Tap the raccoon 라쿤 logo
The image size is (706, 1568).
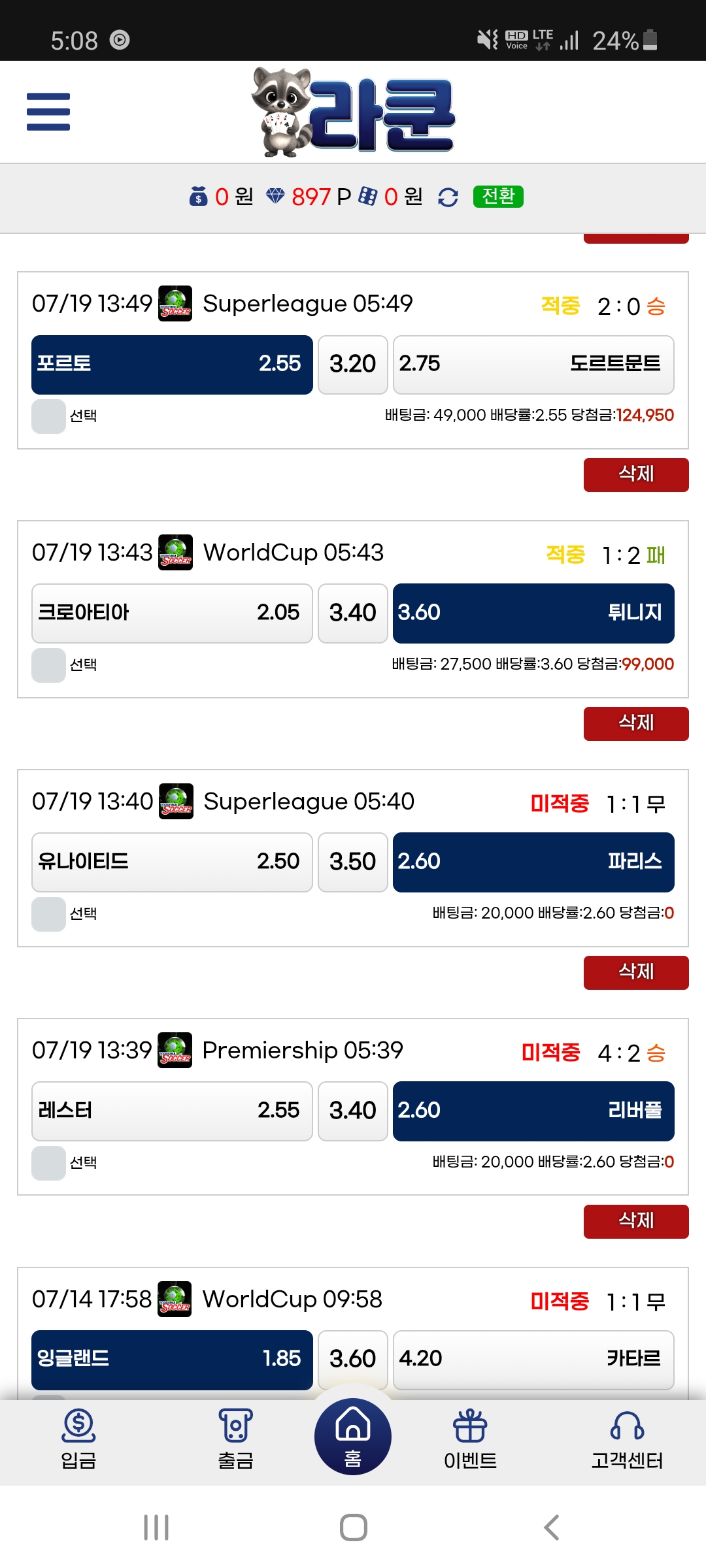353,112
